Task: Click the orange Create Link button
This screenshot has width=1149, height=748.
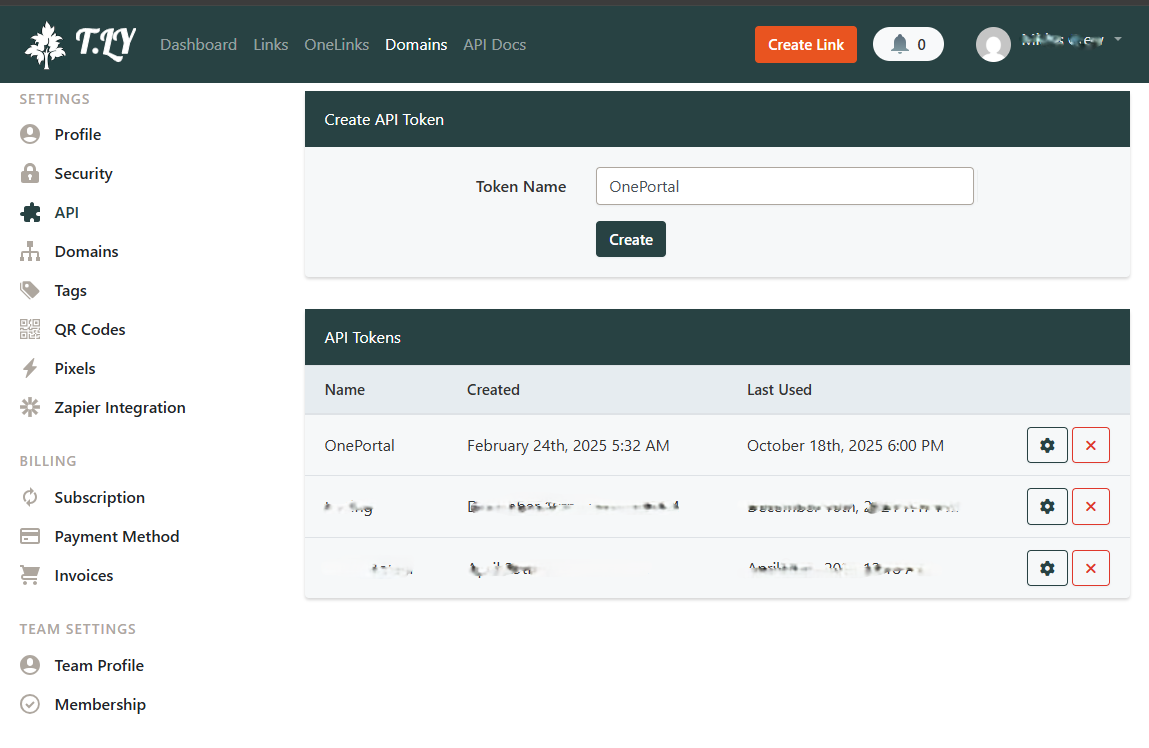Action: (x=805, y=44)
